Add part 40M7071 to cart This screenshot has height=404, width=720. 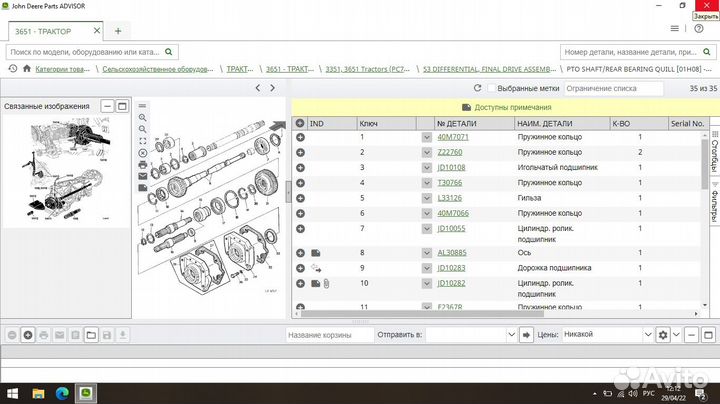(300, 137)
